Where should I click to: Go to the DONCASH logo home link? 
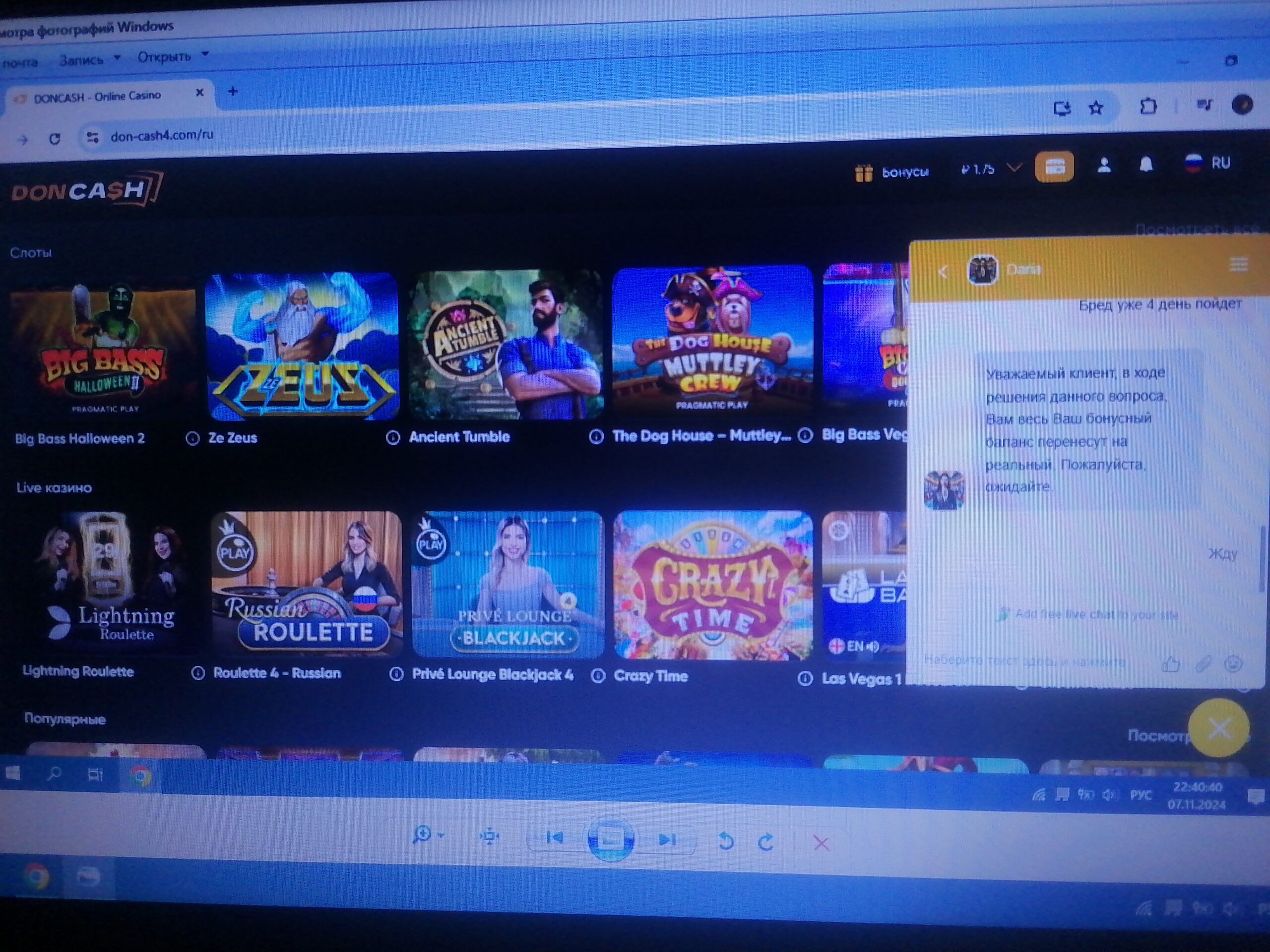[x=87, y=189]
